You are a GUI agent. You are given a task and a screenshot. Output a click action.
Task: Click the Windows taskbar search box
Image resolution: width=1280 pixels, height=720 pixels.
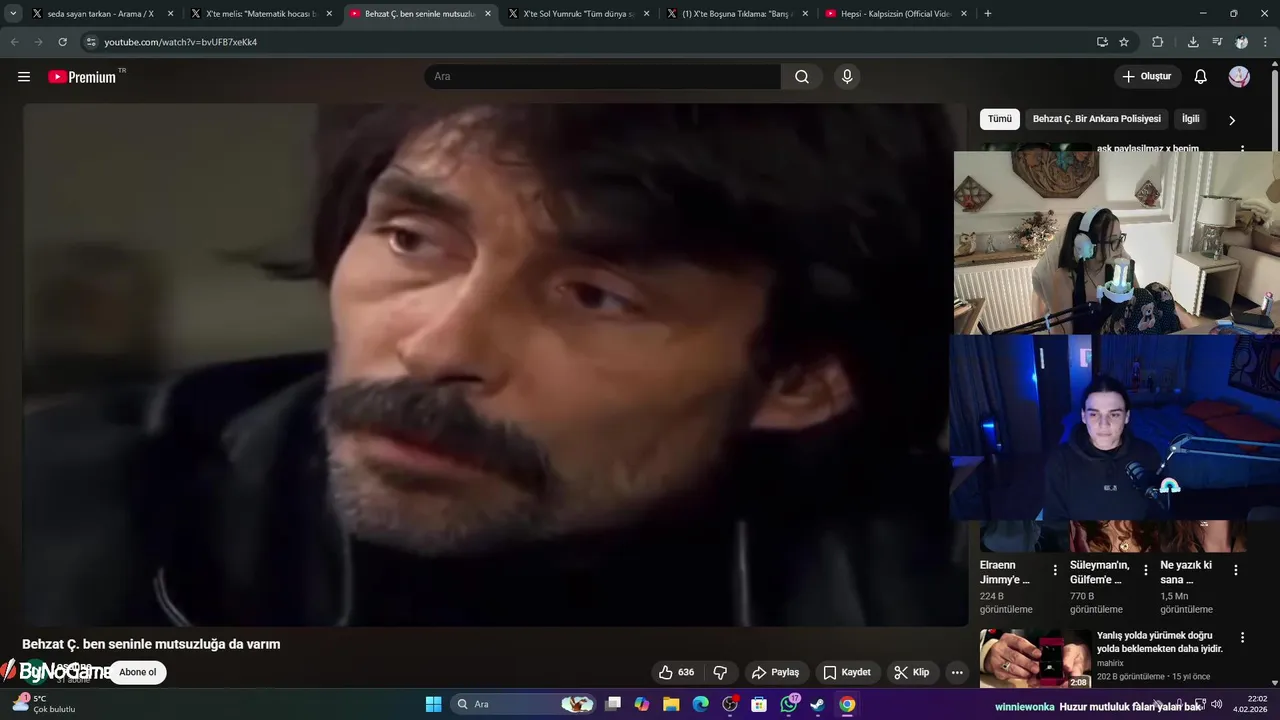coord(523,704)
